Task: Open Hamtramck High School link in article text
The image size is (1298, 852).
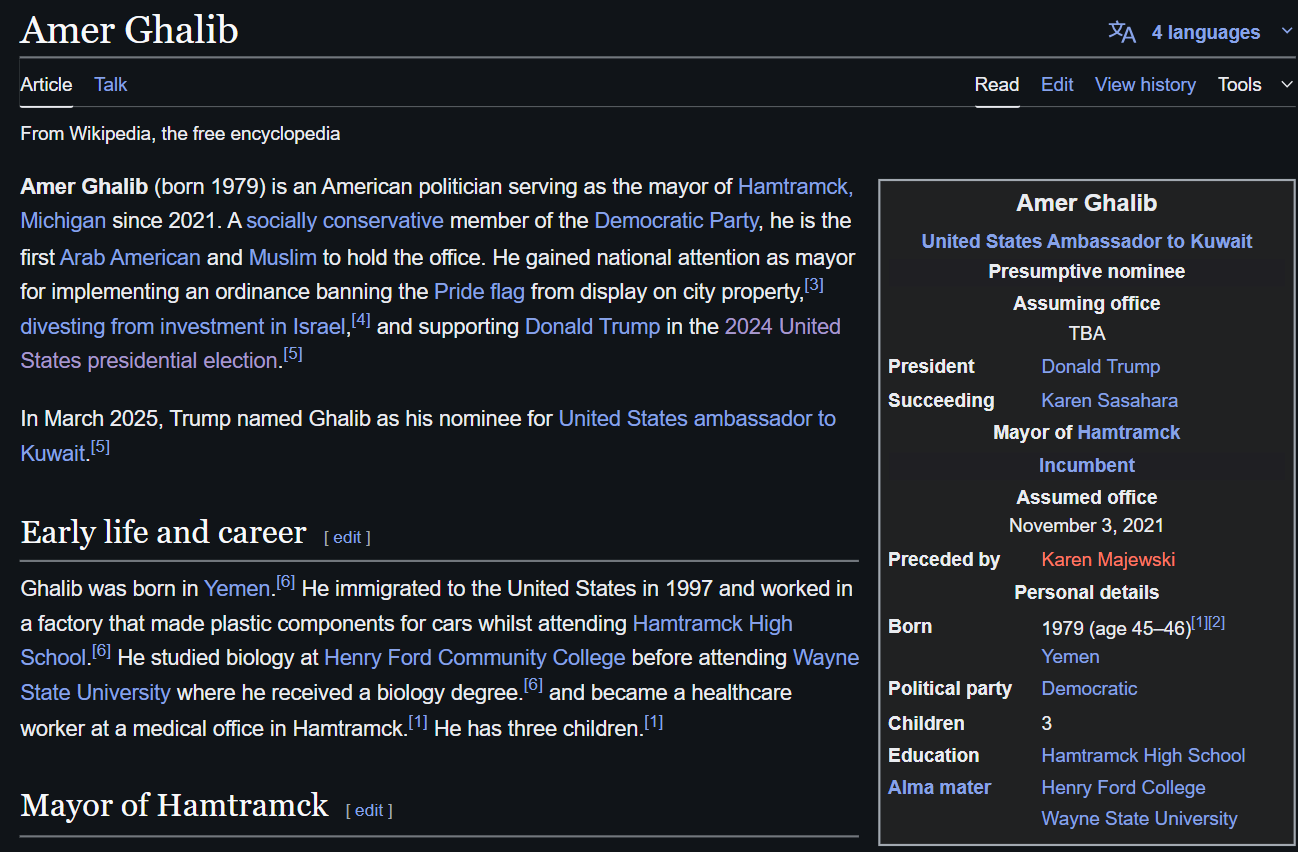Action: click(x=712, y=623)
